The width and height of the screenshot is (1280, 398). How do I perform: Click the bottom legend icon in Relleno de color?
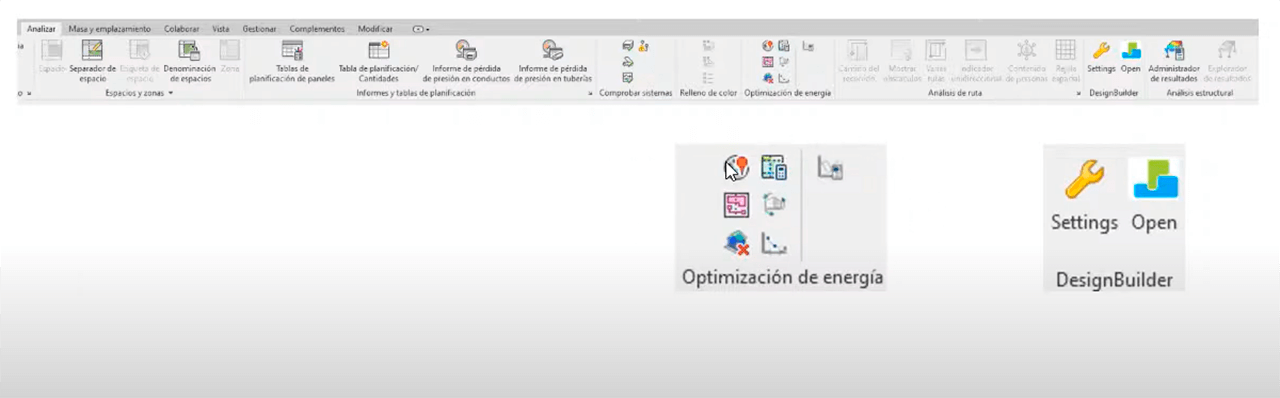click(708, 77)
